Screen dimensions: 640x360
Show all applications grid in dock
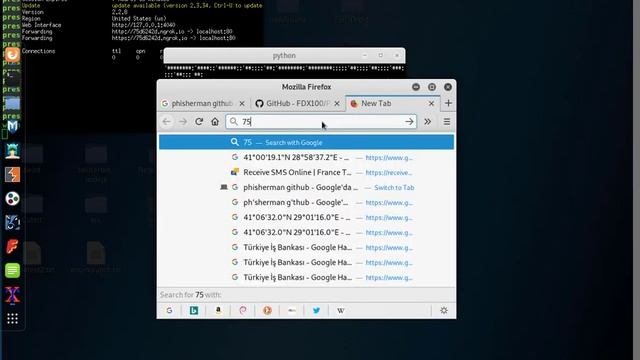click(x=12, y=319)
